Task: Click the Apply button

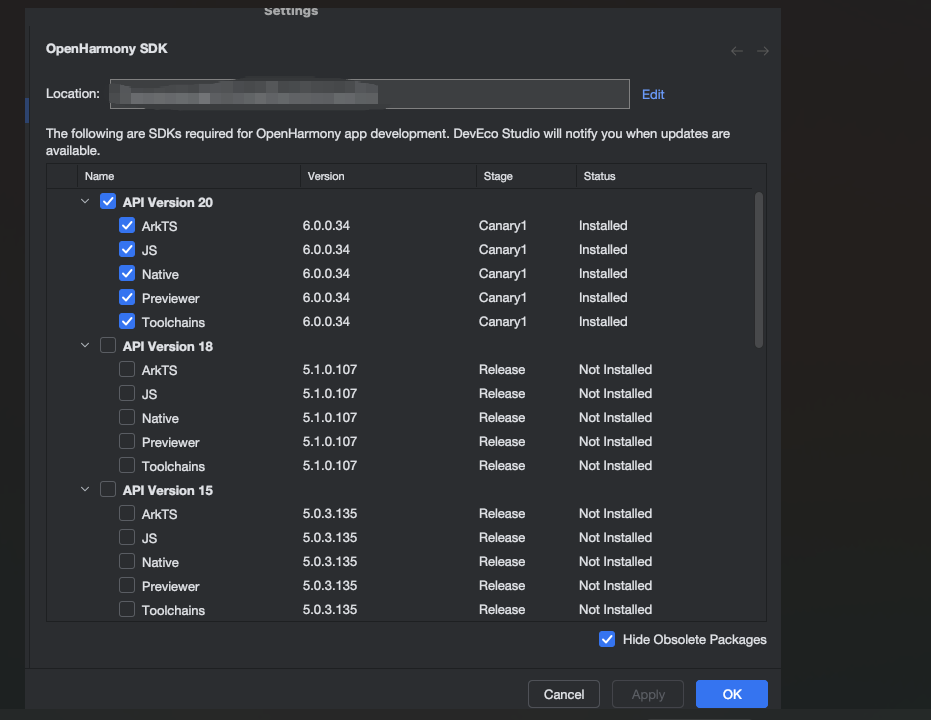Action: (x=648, y=694)
